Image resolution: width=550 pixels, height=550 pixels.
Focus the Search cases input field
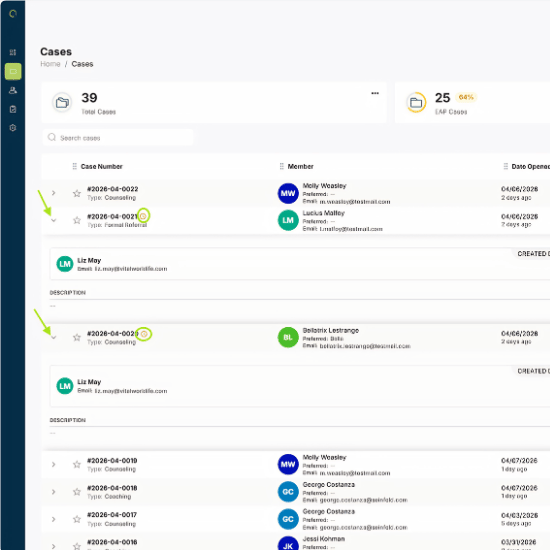tap(118, 138)
